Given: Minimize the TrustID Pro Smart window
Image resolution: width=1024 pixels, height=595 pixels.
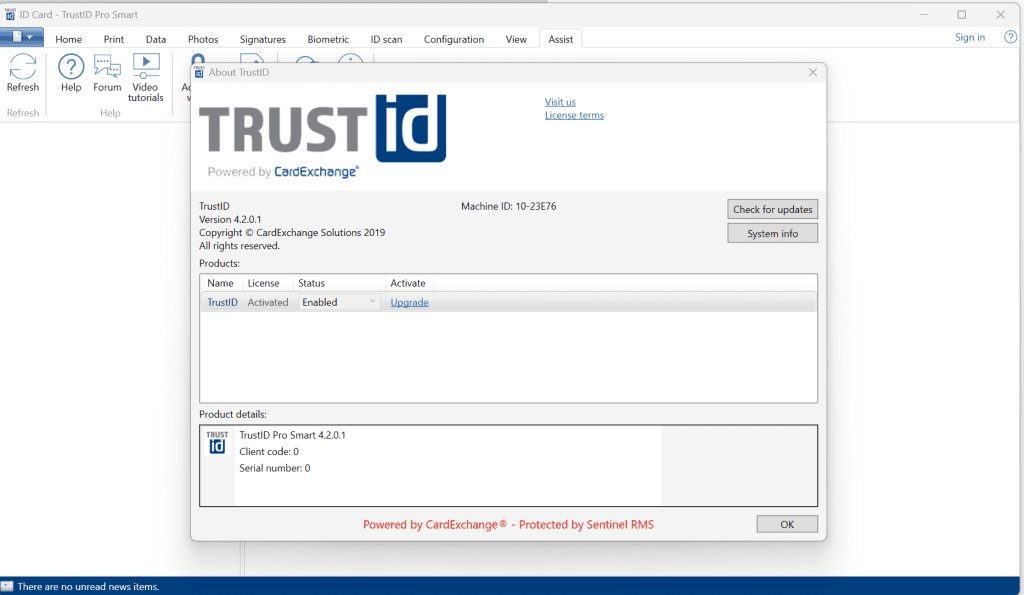Looking at the screenshot, I should coord(923,14).
